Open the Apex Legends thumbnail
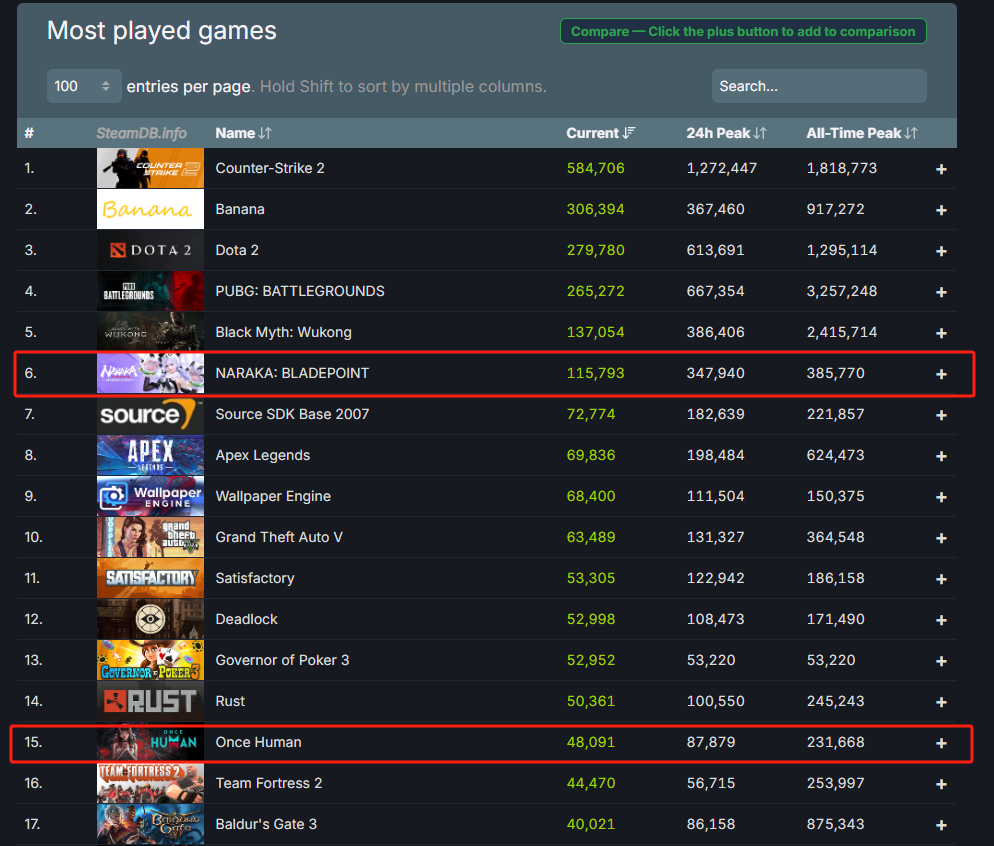 pos(150,455)
